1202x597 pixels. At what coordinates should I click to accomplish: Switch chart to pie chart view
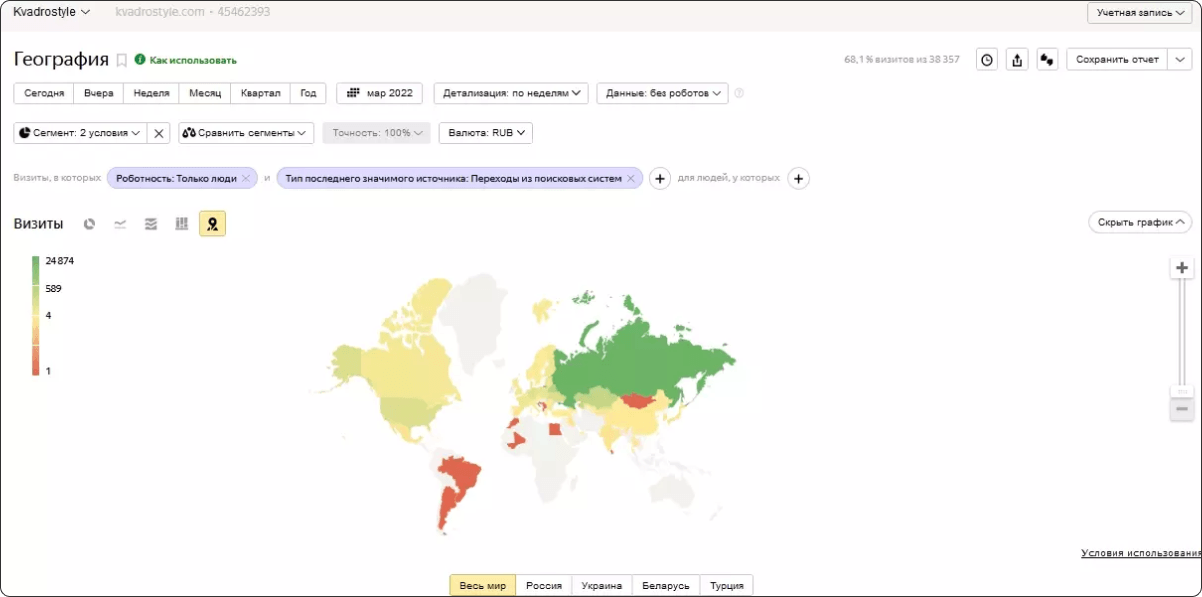point(89,224)
